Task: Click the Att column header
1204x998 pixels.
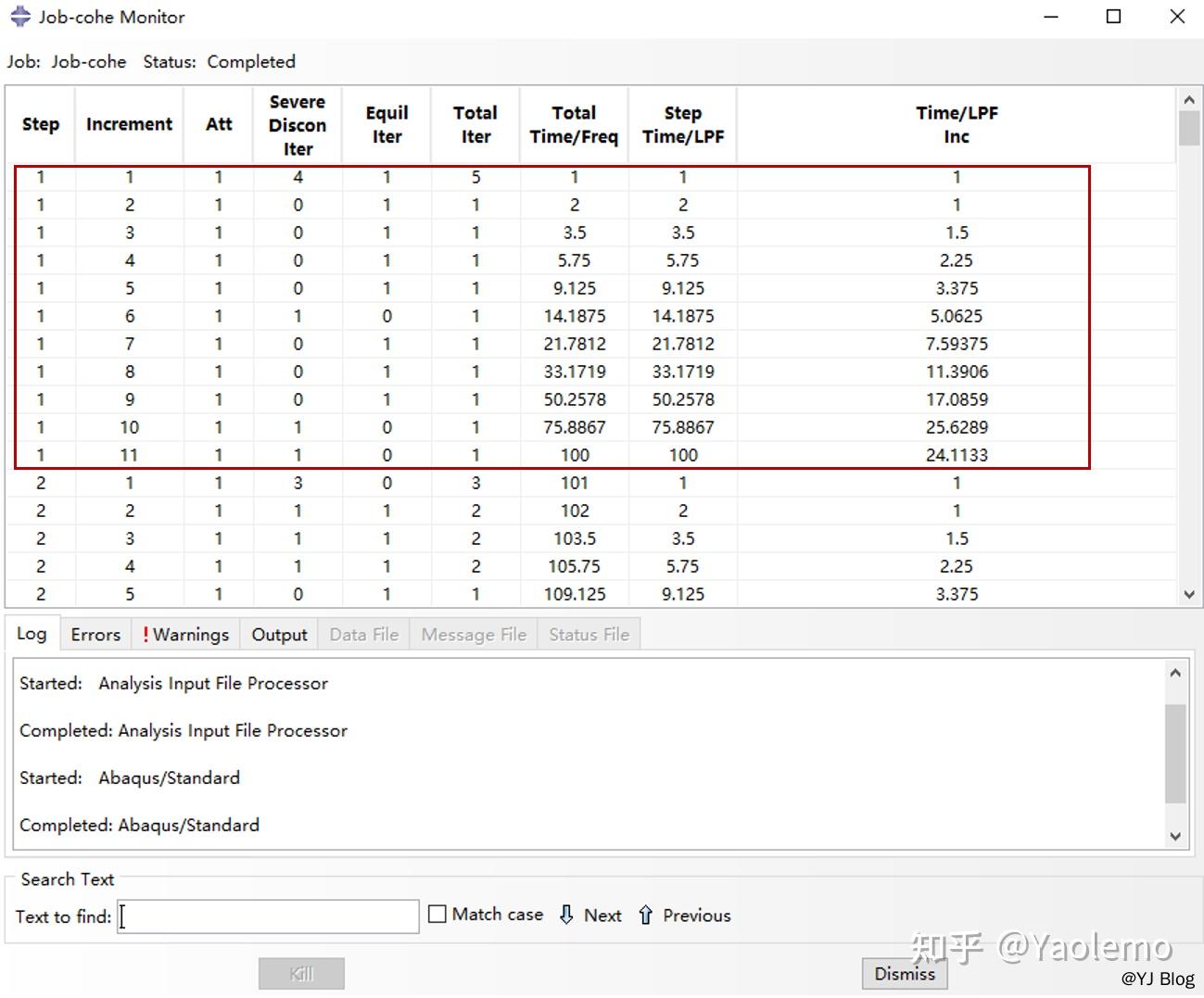Action: point(219,124)
